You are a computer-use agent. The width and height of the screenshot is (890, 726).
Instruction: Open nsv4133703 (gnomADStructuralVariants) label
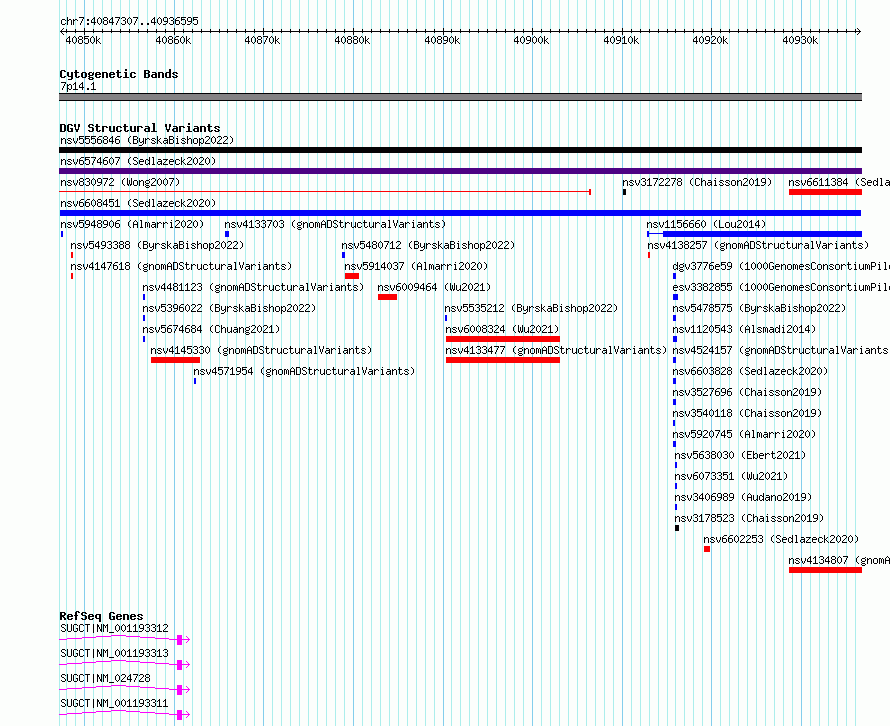(x=335, y=224)
